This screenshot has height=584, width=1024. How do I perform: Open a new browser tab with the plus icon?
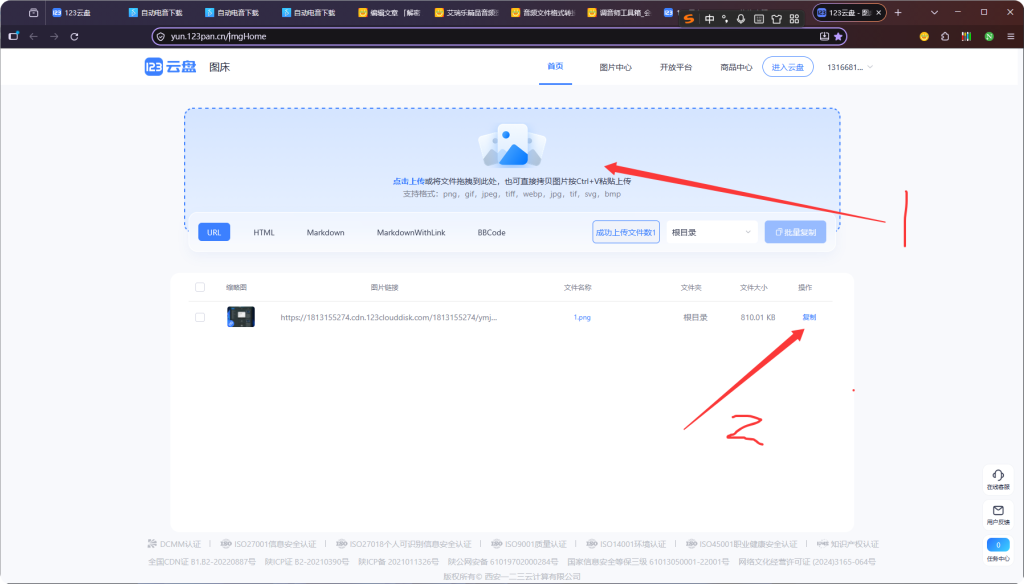pos(898,12)
